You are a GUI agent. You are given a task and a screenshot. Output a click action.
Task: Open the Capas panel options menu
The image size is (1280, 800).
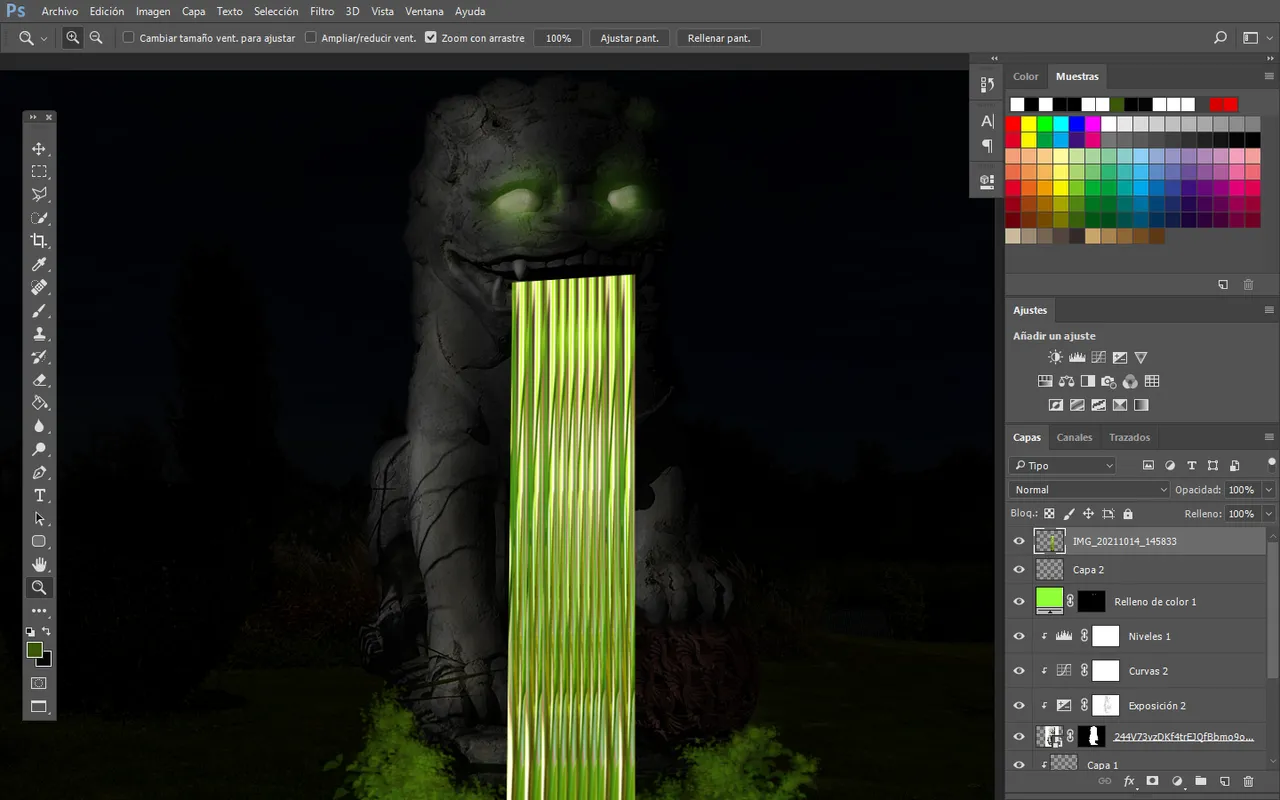1269,438
